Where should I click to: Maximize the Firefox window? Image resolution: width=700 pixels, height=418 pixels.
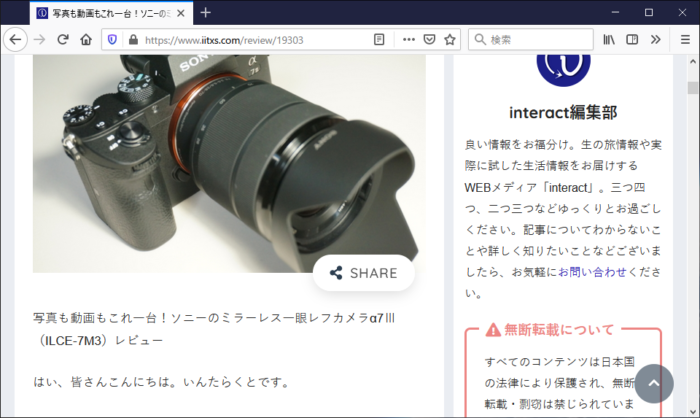tap(649, 13)
